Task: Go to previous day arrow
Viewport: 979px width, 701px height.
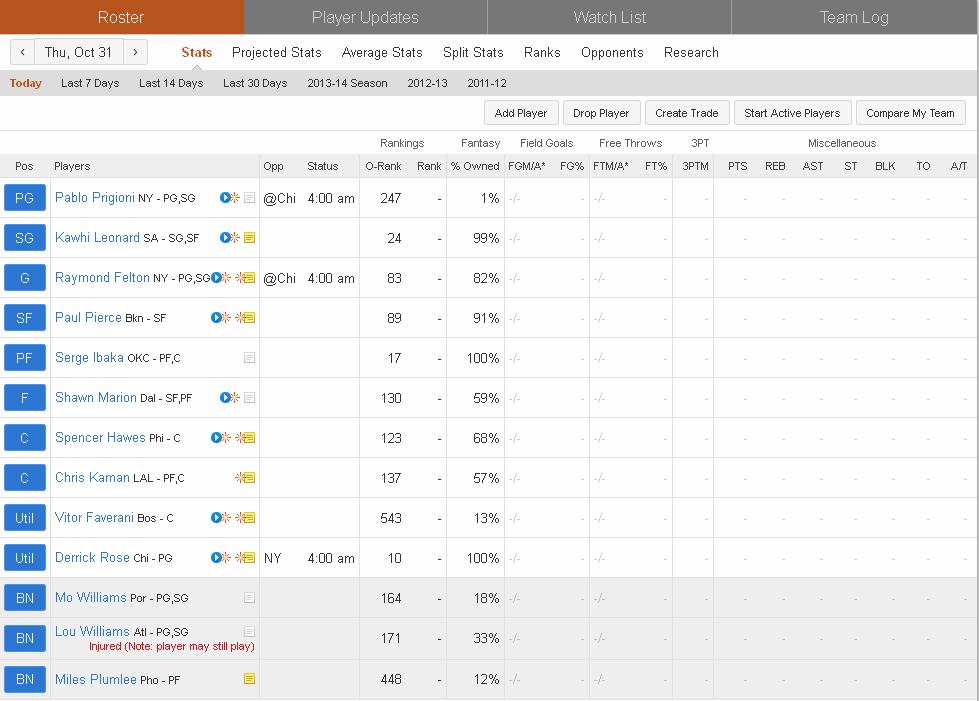Action: click(x=22, y=52)
